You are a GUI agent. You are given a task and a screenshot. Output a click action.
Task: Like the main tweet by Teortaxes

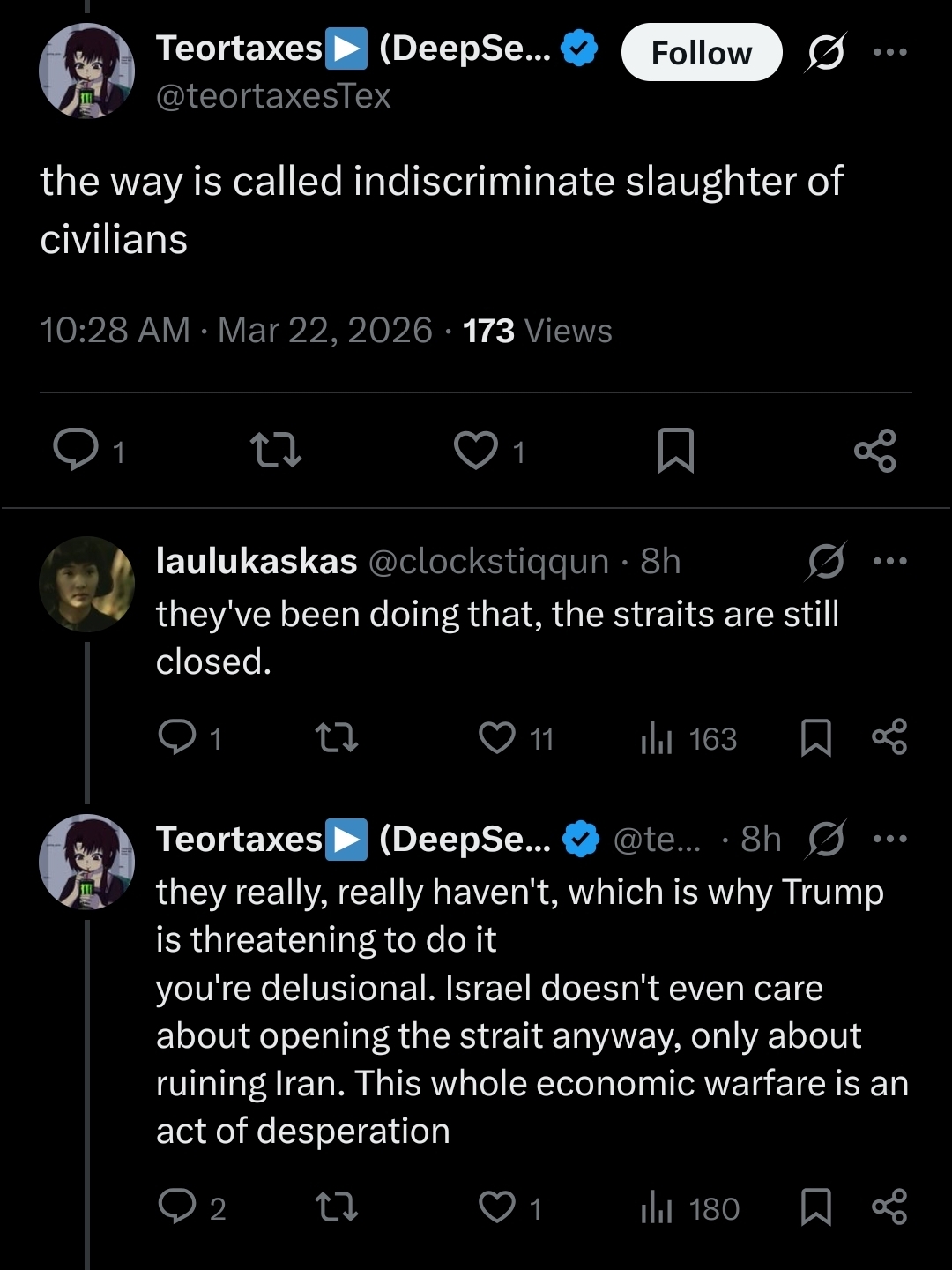pos(476,450)
